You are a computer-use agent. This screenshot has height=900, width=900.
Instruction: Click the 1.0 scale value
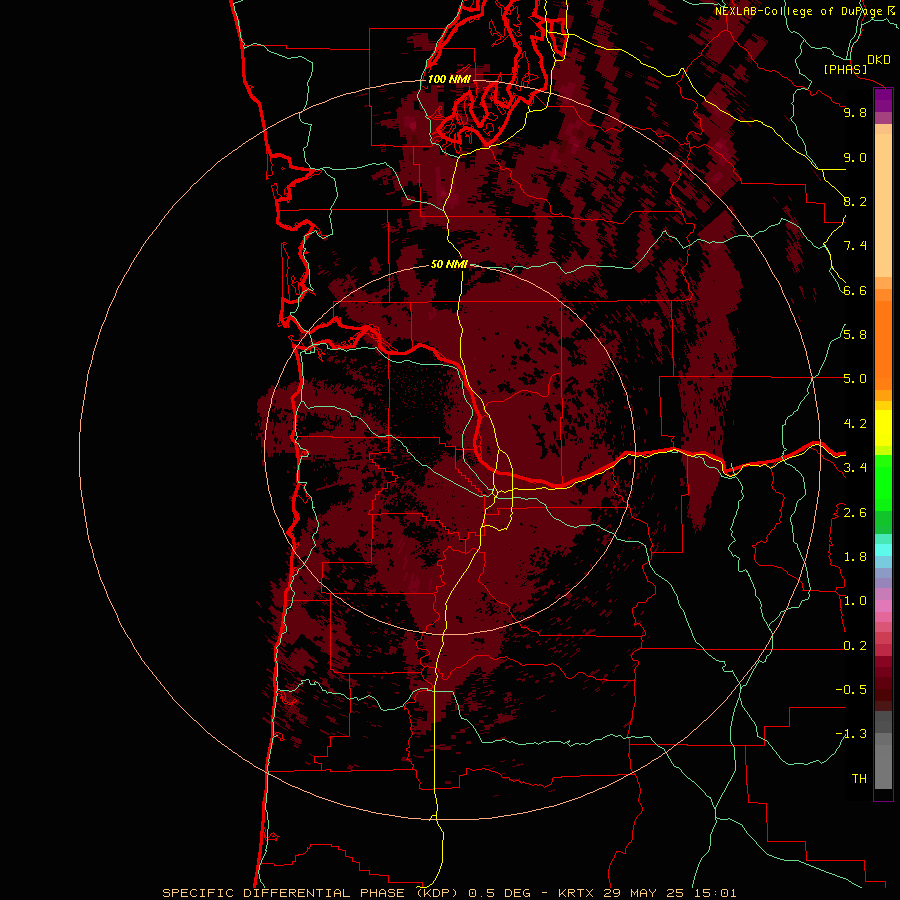tap(855, 601)
